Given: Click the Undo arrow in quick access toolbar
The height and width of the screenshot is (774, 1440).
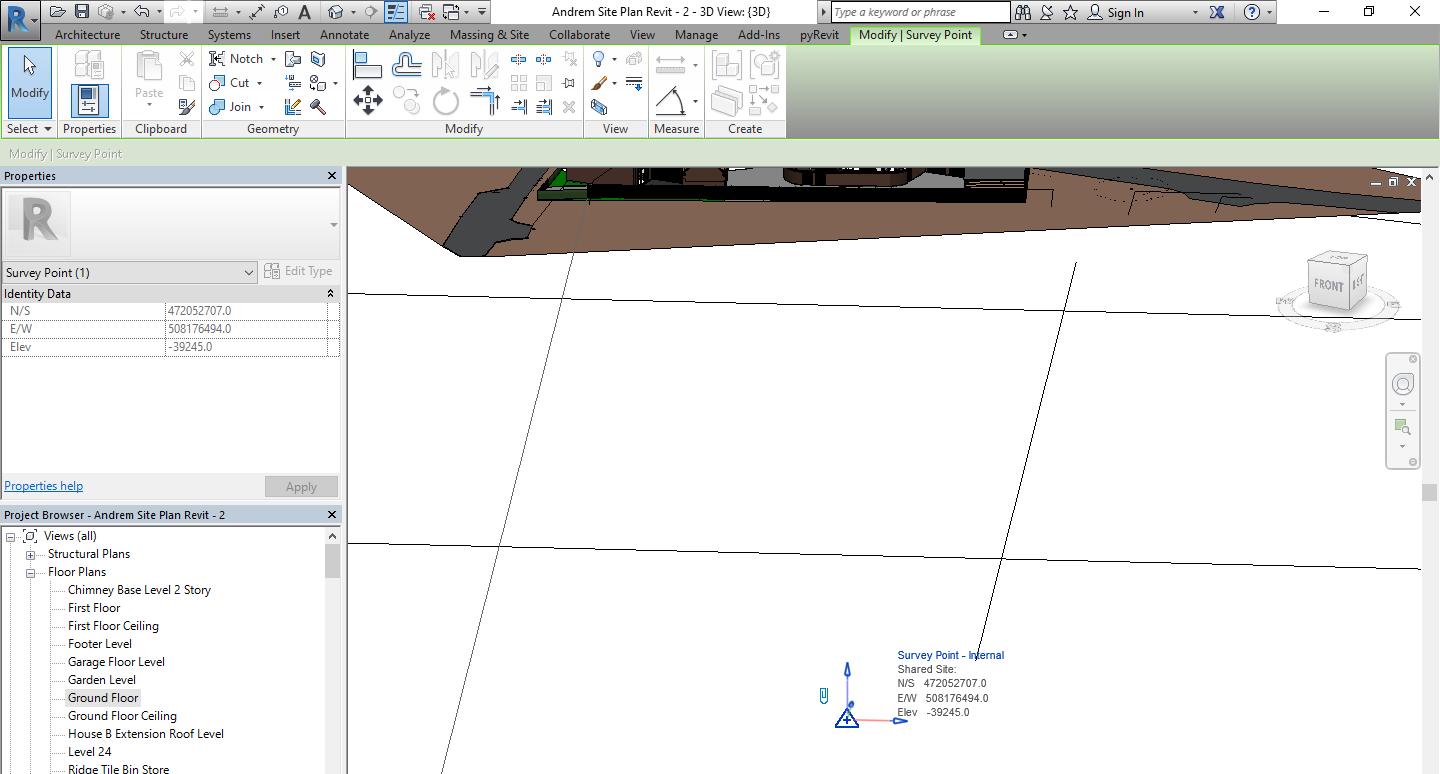Looking at the screenshot, I should coord(141,12).
